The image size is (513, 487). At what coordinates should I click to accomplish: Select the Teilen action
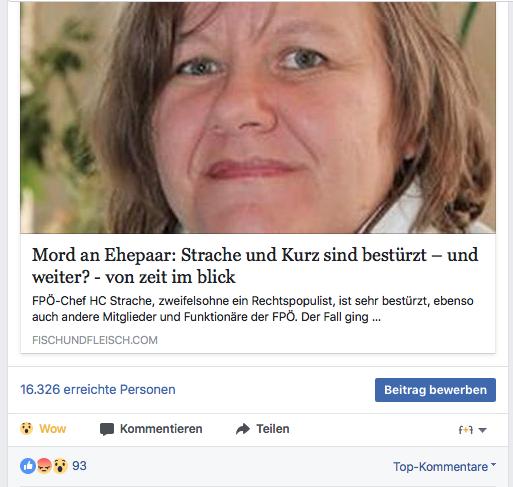click(273, 429)
